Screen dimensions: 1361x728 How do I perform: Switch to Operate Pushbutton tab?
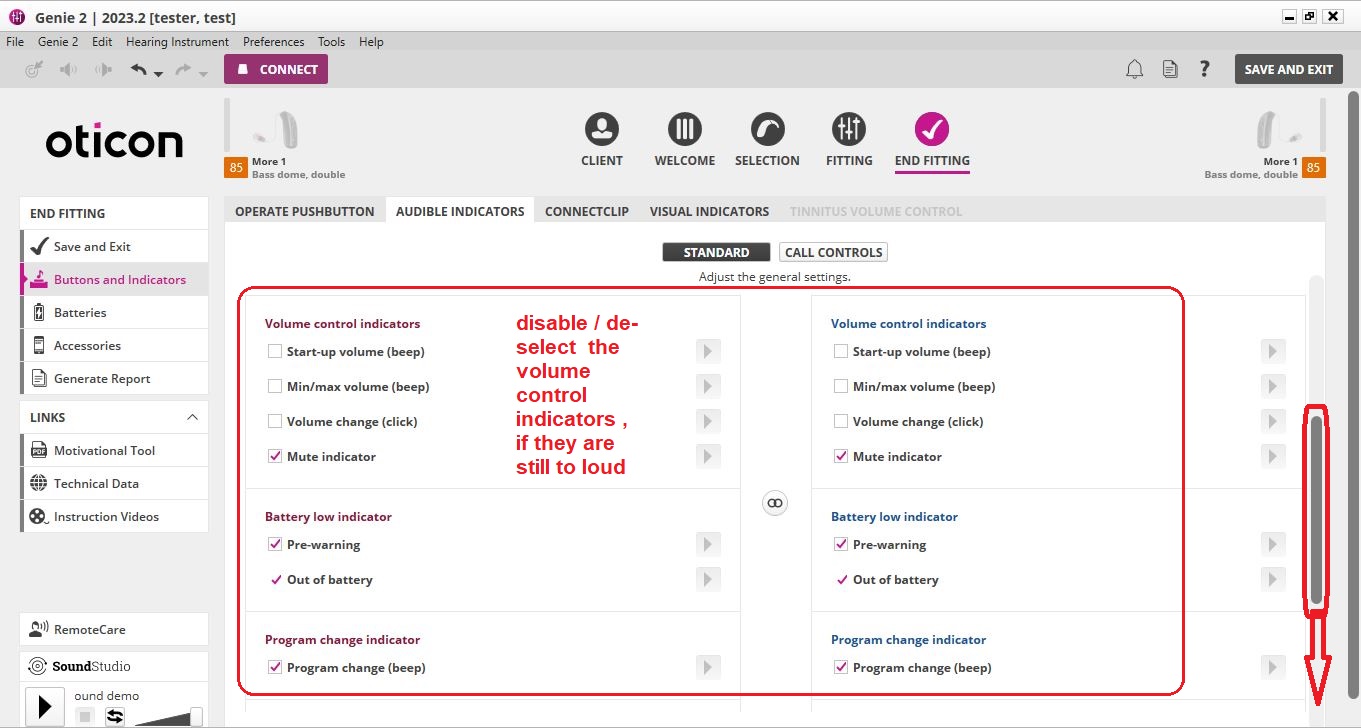click(305, 211)
